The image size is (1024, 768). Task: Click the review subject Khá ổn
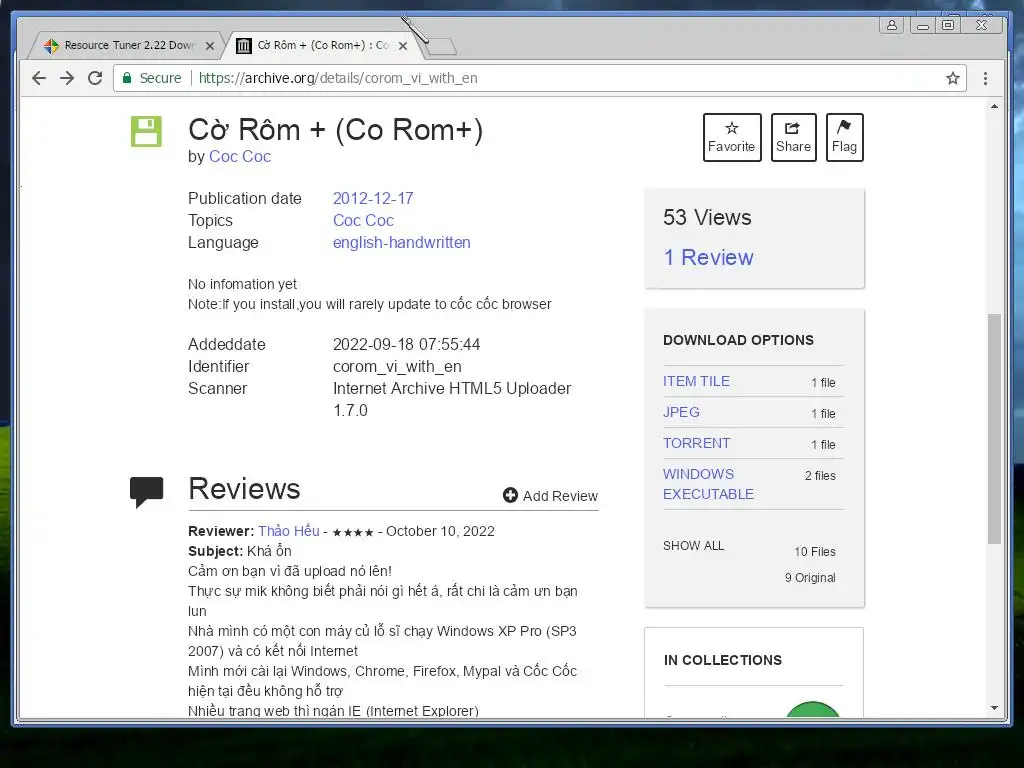coord(269,551)
